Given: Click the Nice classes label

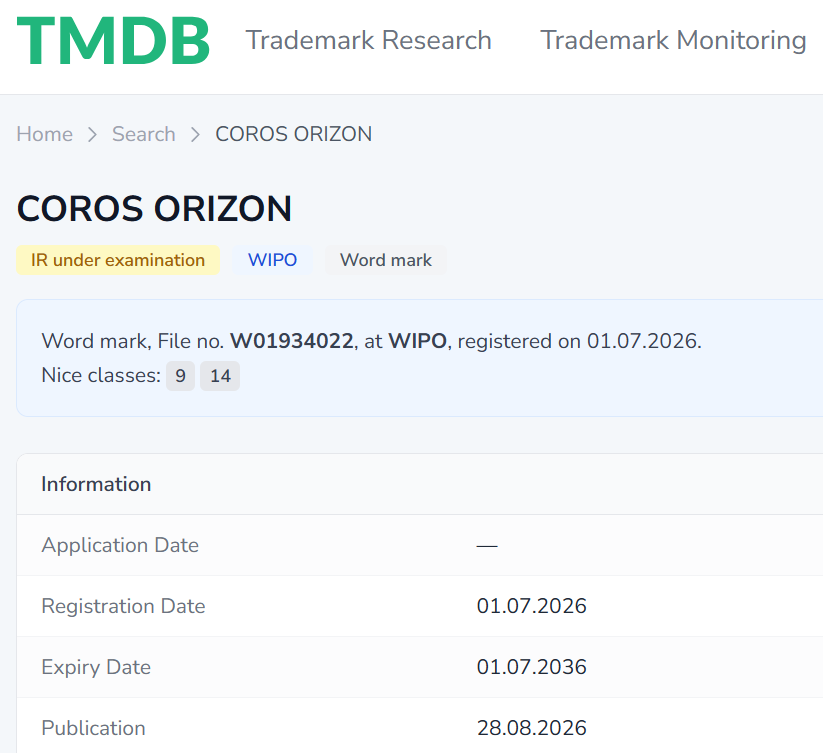Looking at the screenshot, I should click(x=101, y=376).
